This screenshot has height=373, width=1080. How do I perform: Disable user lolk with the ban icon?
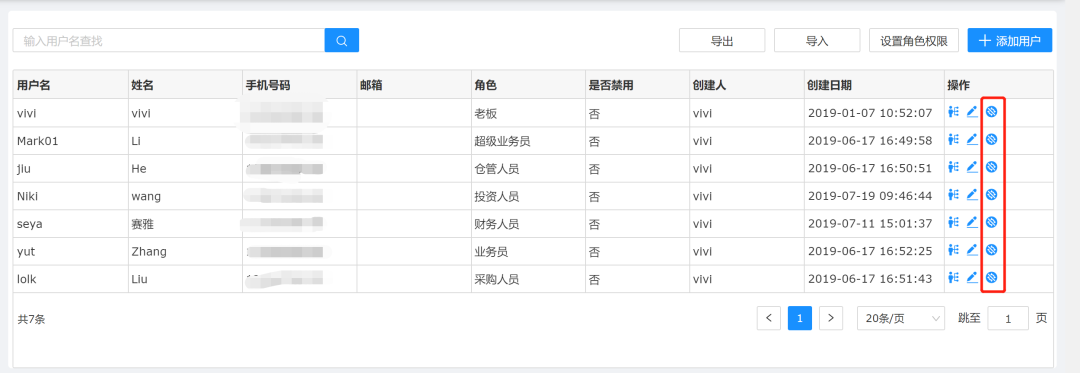click(991, 277)
